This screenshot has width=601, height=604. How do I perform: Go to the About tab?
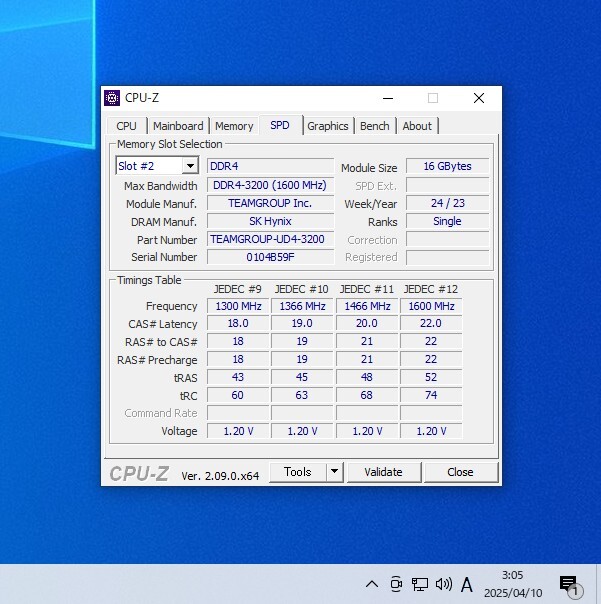[x=417, y=126]
